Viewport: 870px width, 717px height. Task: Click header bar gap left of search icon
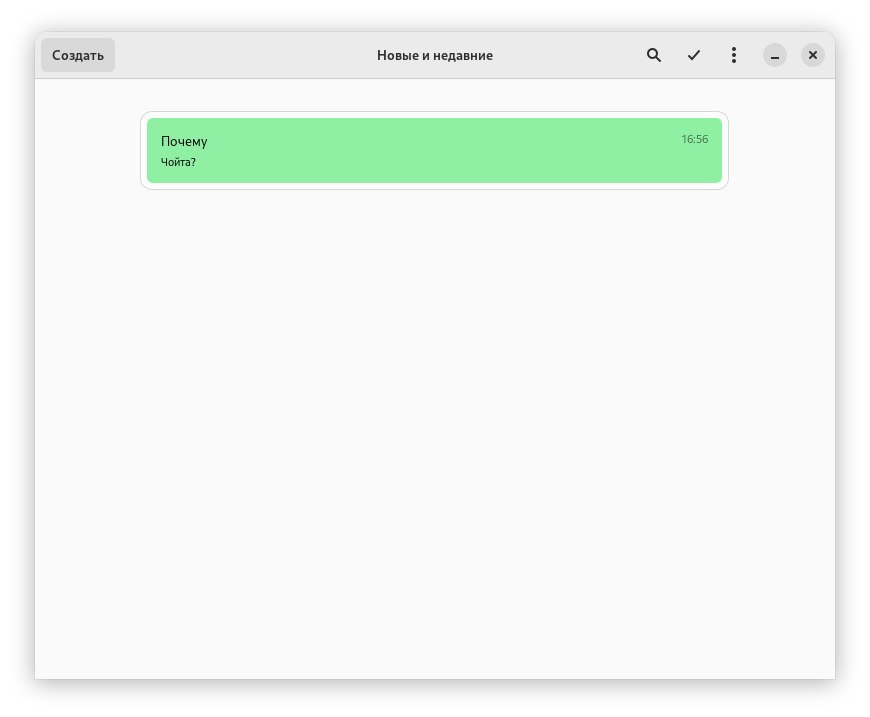click(x=580, y=55)
